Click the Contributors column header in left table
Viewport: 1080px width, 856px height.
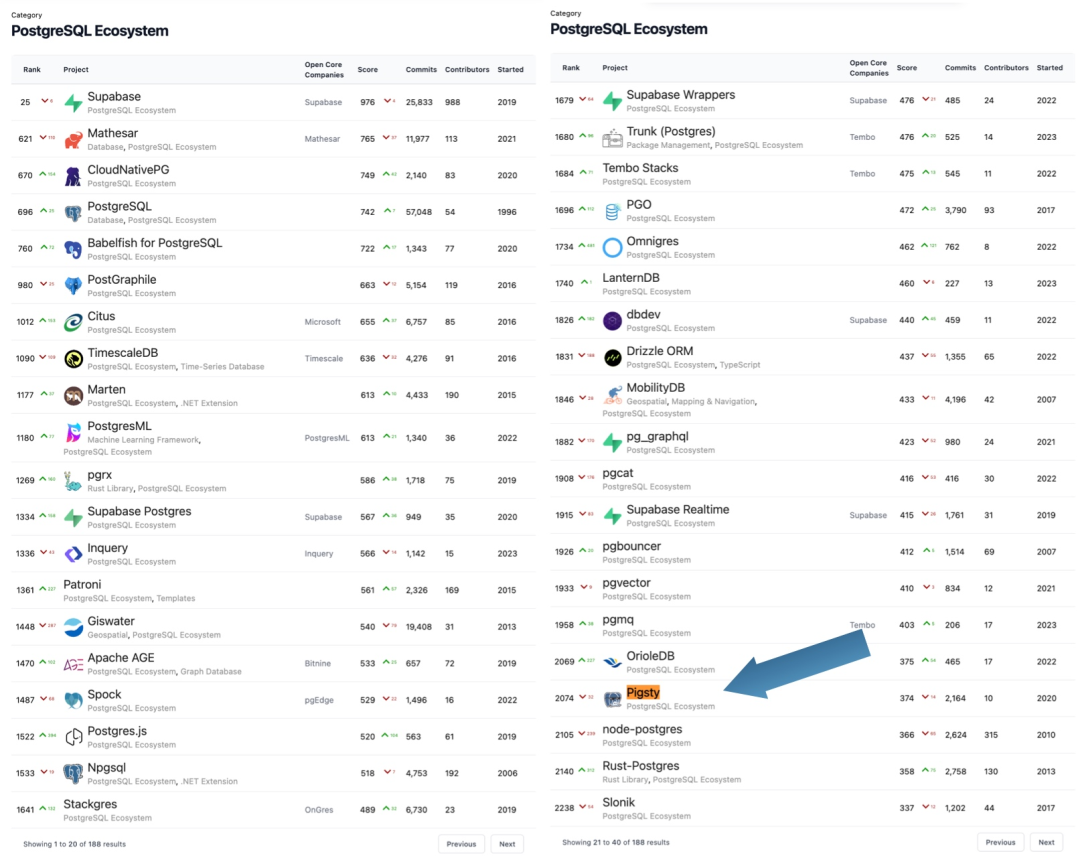click(x=467, y=70)
